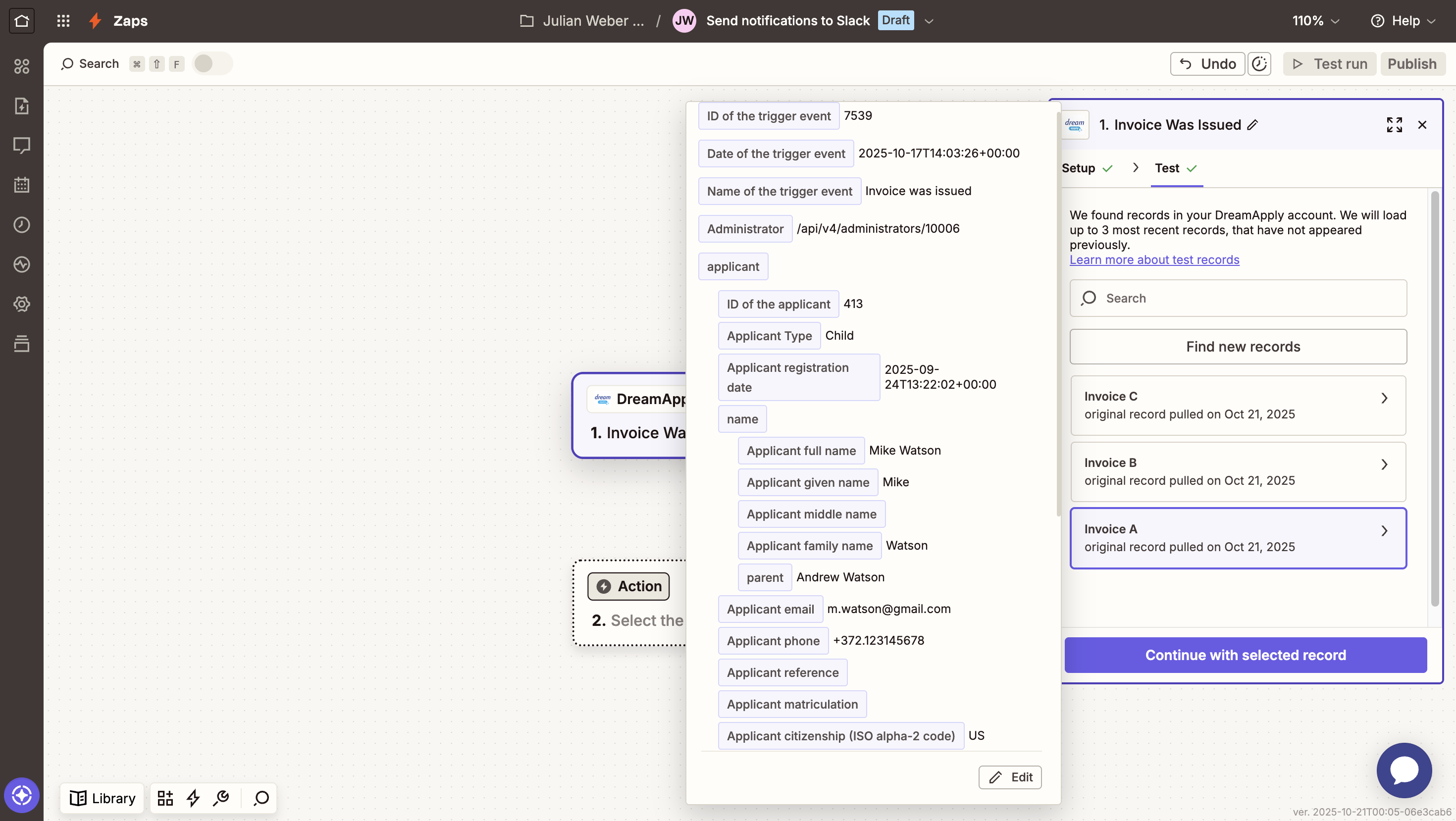Start a Test run
Image resolution: width=1456 pixels, height=821 pixels.
pos(1329,64)
